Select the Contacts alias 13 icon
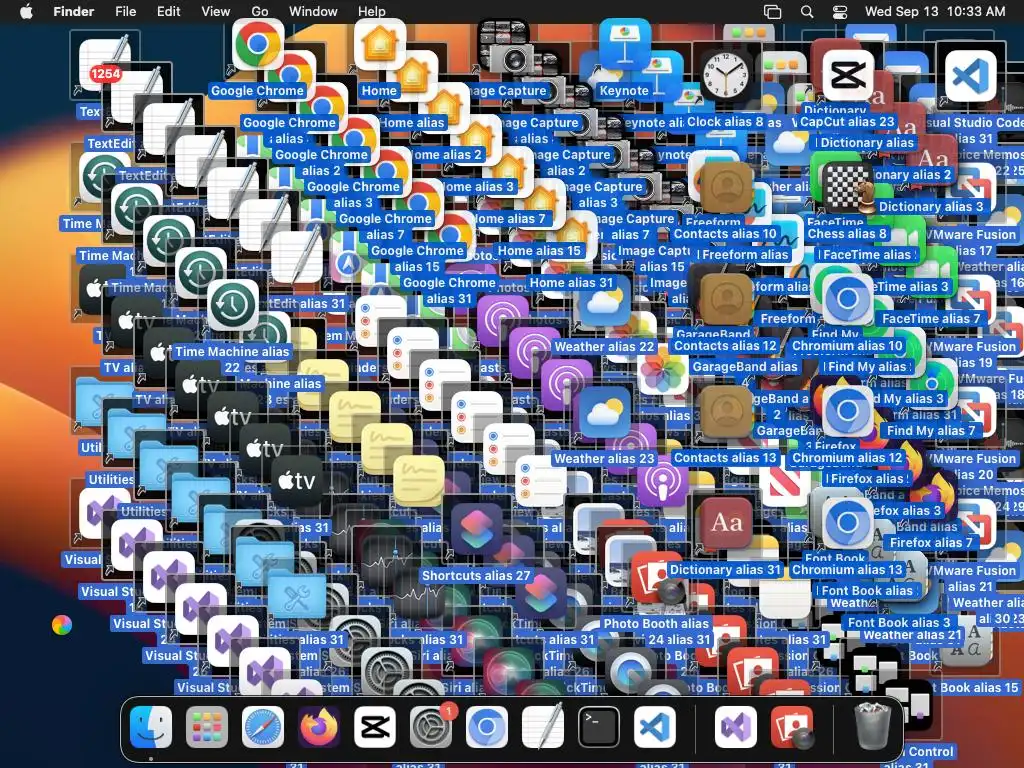 click(726, 411)
